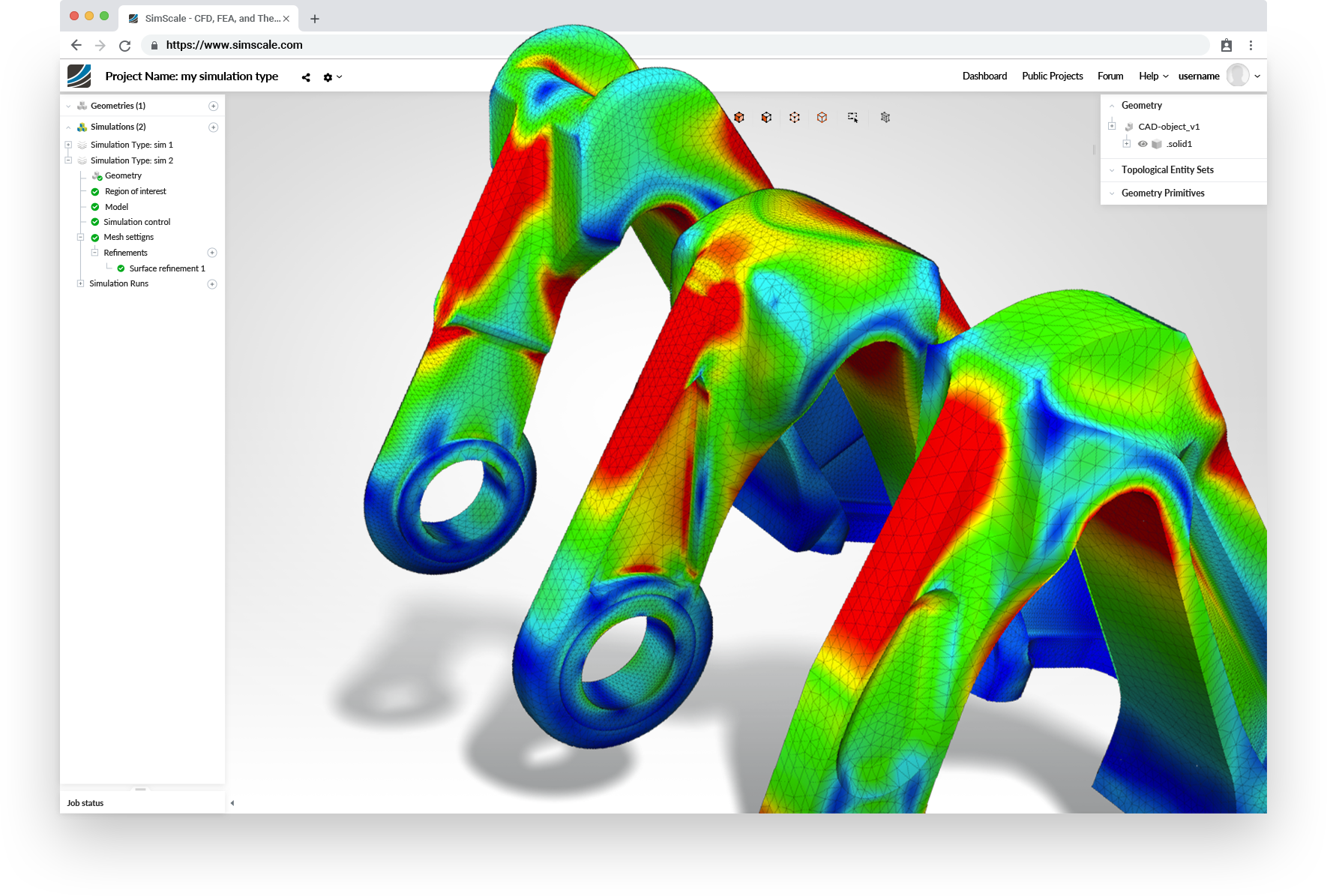Expand Simulation Type: sim 1 tree node

click(x=69, y=144)
